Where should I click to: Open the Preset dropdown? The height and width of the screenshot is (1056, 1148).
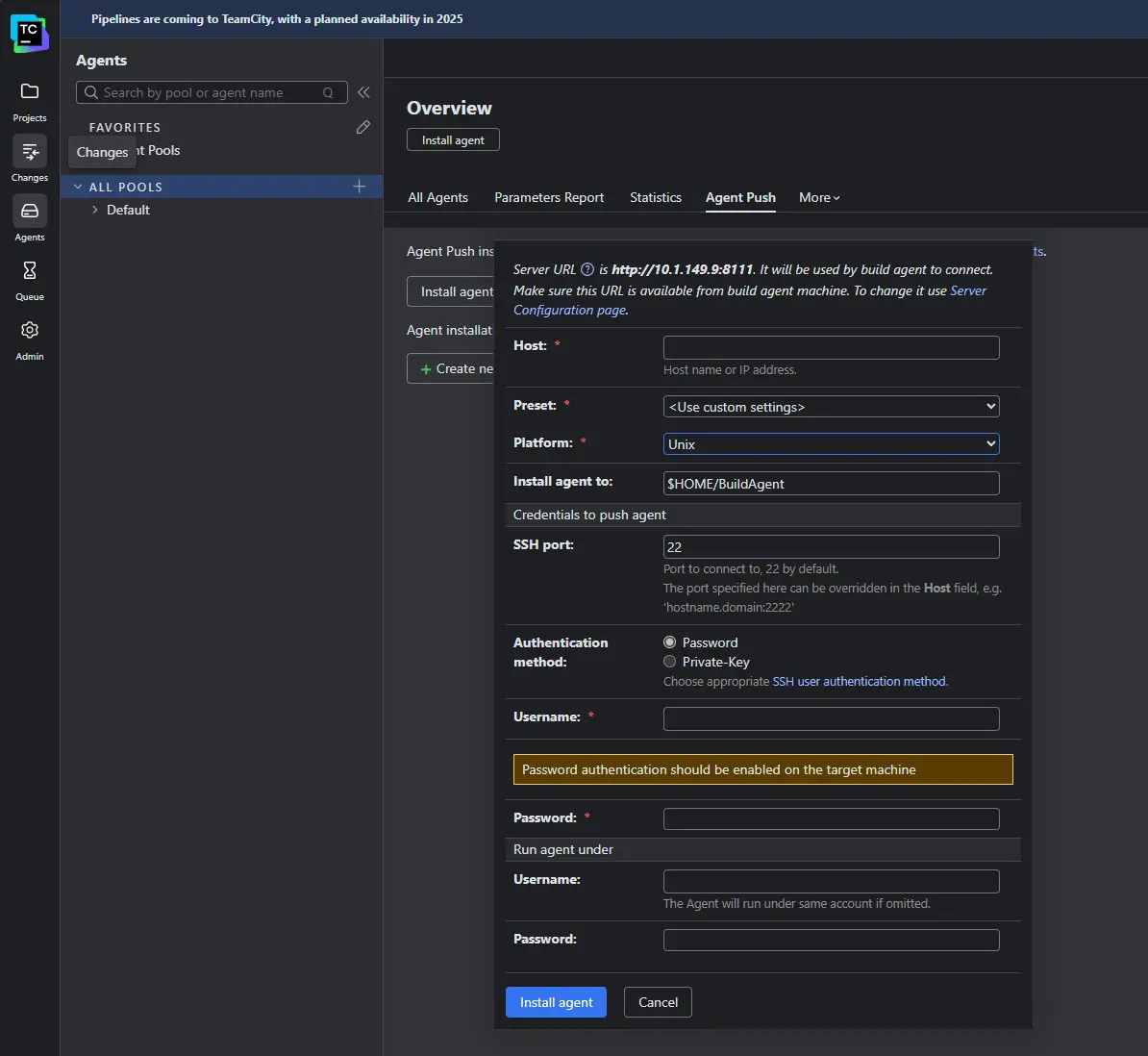[x=831, y=407]
